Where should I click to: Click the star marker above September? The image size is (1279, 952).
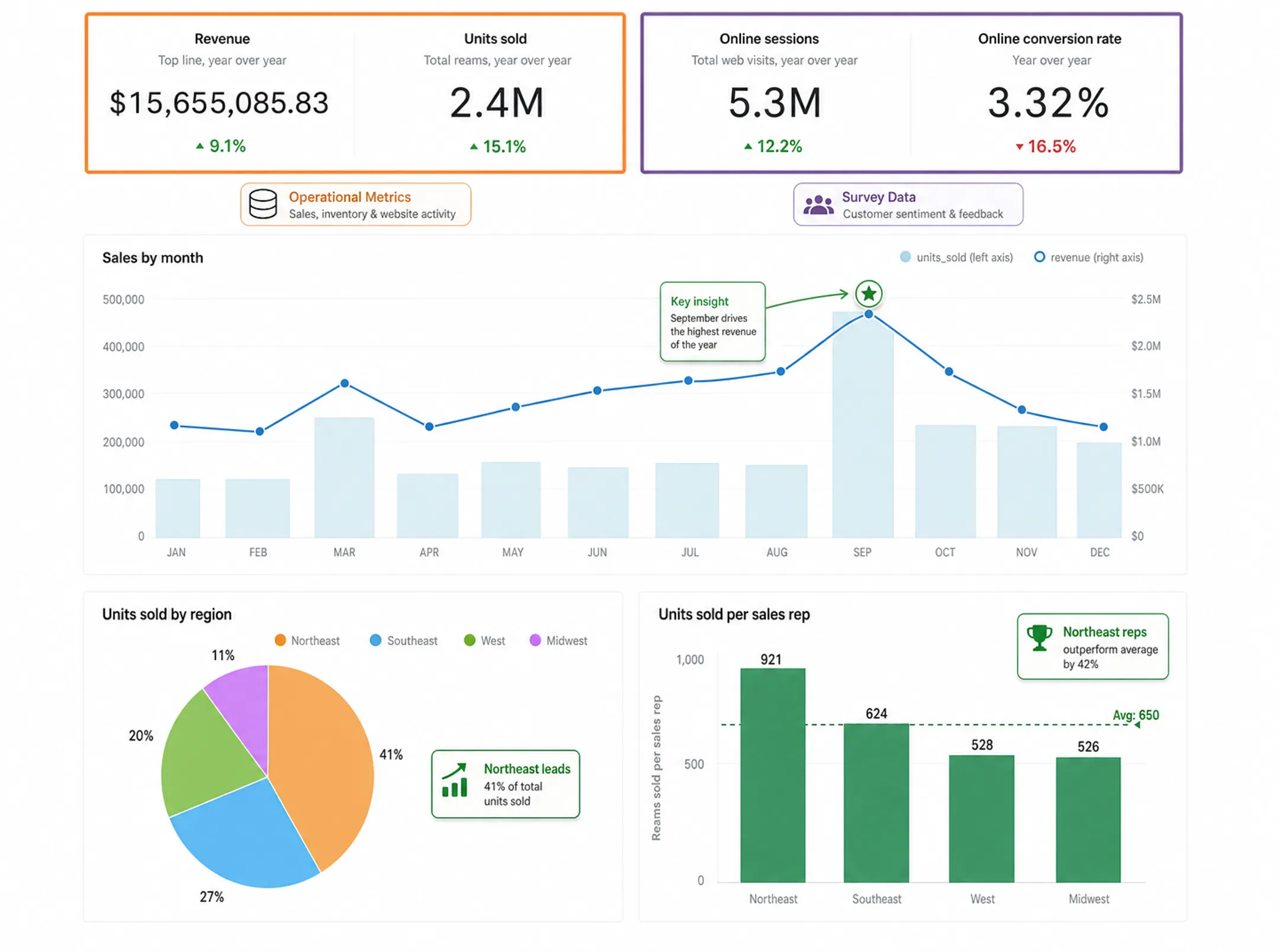(x=868, y=293)
